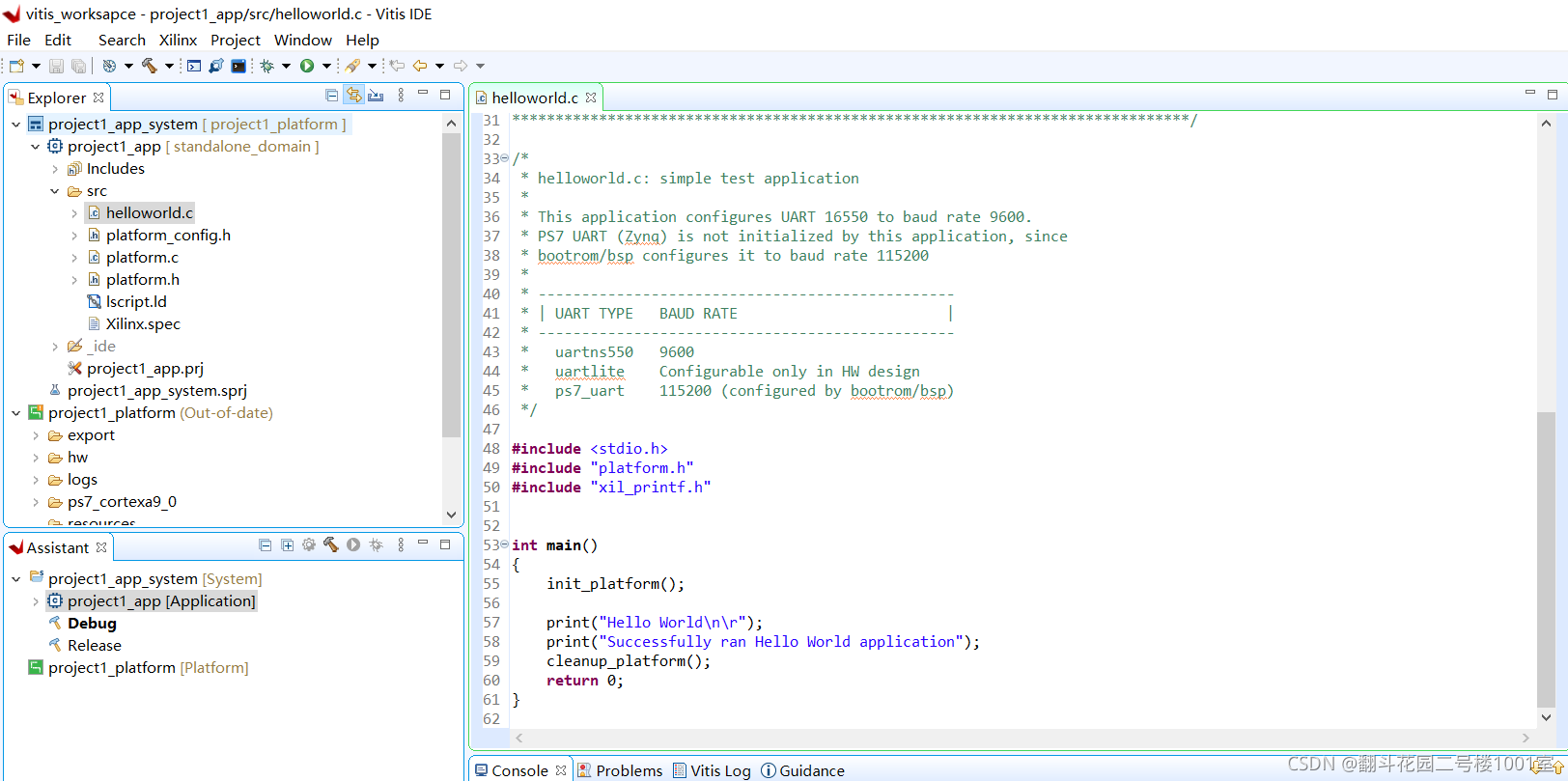Click Expand All in Assistant panel
Image resolution: width=1568 pixels, height=781 pixels.
(x=288, y=545)
